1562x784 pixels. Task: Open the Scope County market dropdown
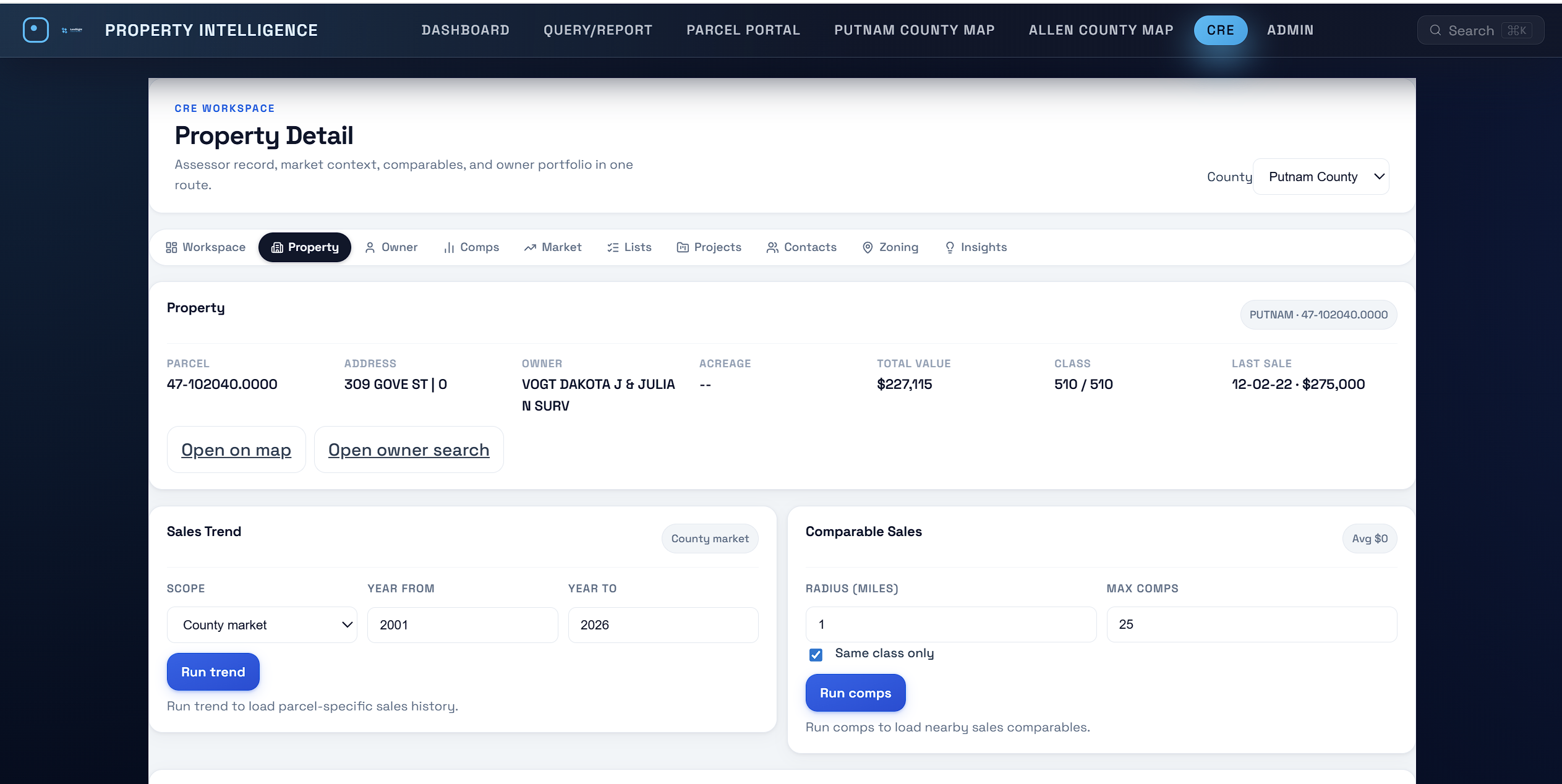(262, 624)
